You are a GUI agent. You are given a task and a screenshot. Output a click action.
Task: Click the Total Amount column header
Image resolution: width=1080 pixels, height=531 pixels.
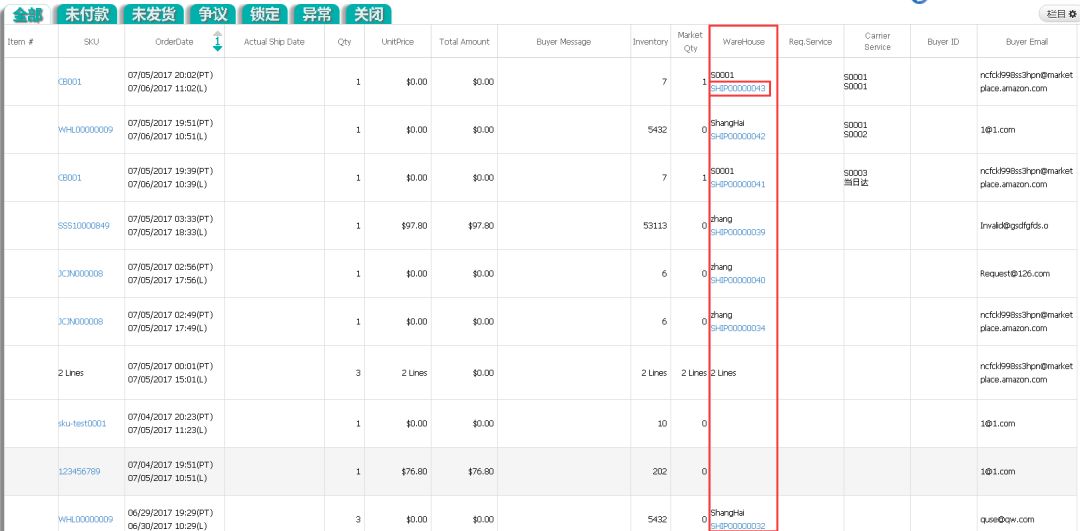point(464,41)
